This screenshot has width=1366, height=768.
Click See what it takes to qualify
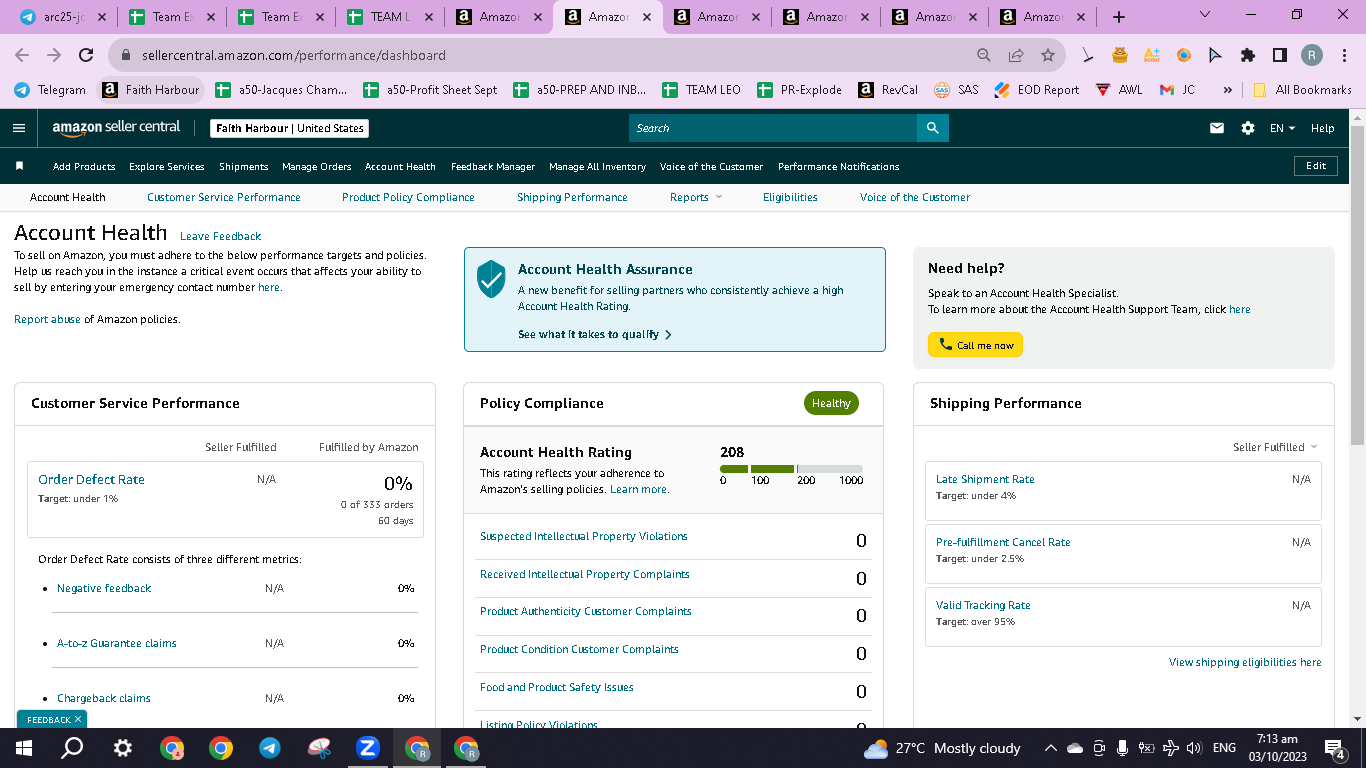tap(595, 334)
